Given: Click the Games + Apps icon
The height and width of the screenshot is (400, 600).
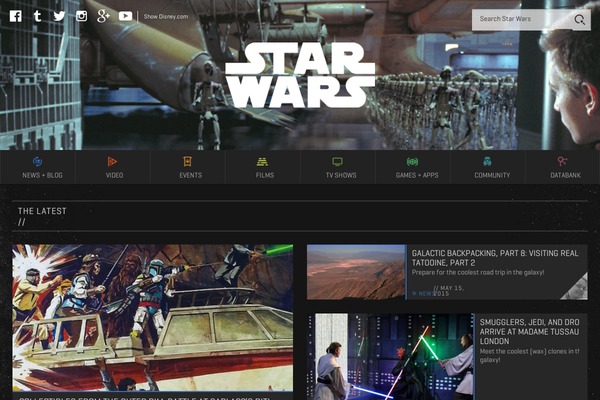Looking at the screenshot, I should click(412, 162).
